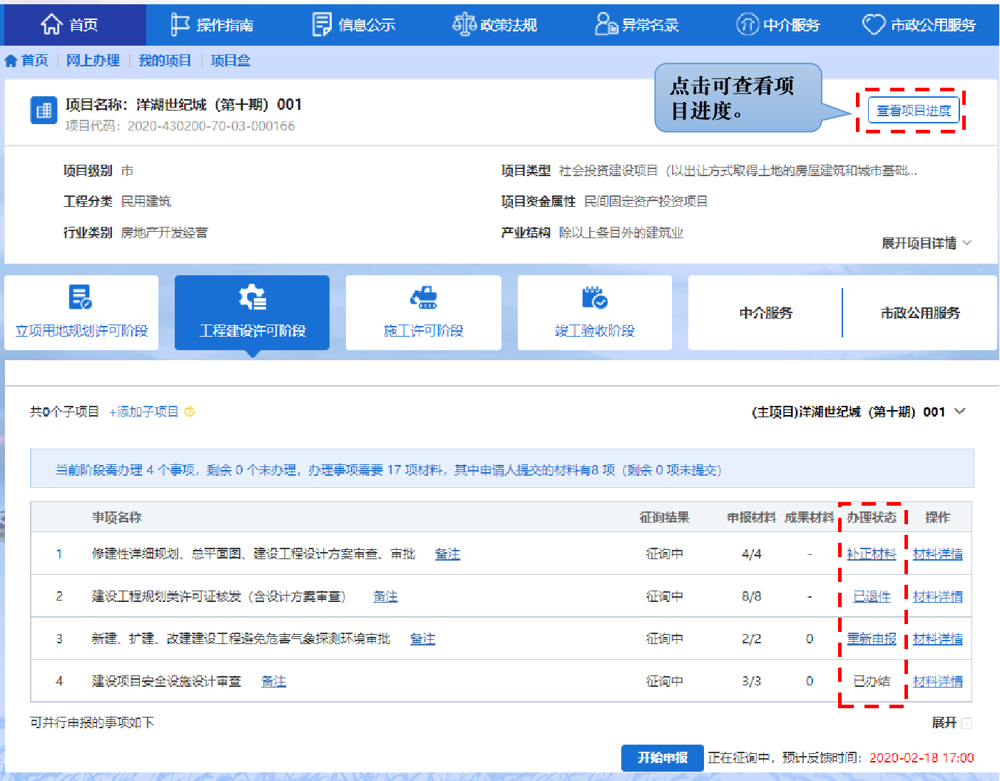Viewport: 1000px width, 781px height.
Task: Open 材料详情 for 建设项目安全设施设计审查
Action: point(937,681)
